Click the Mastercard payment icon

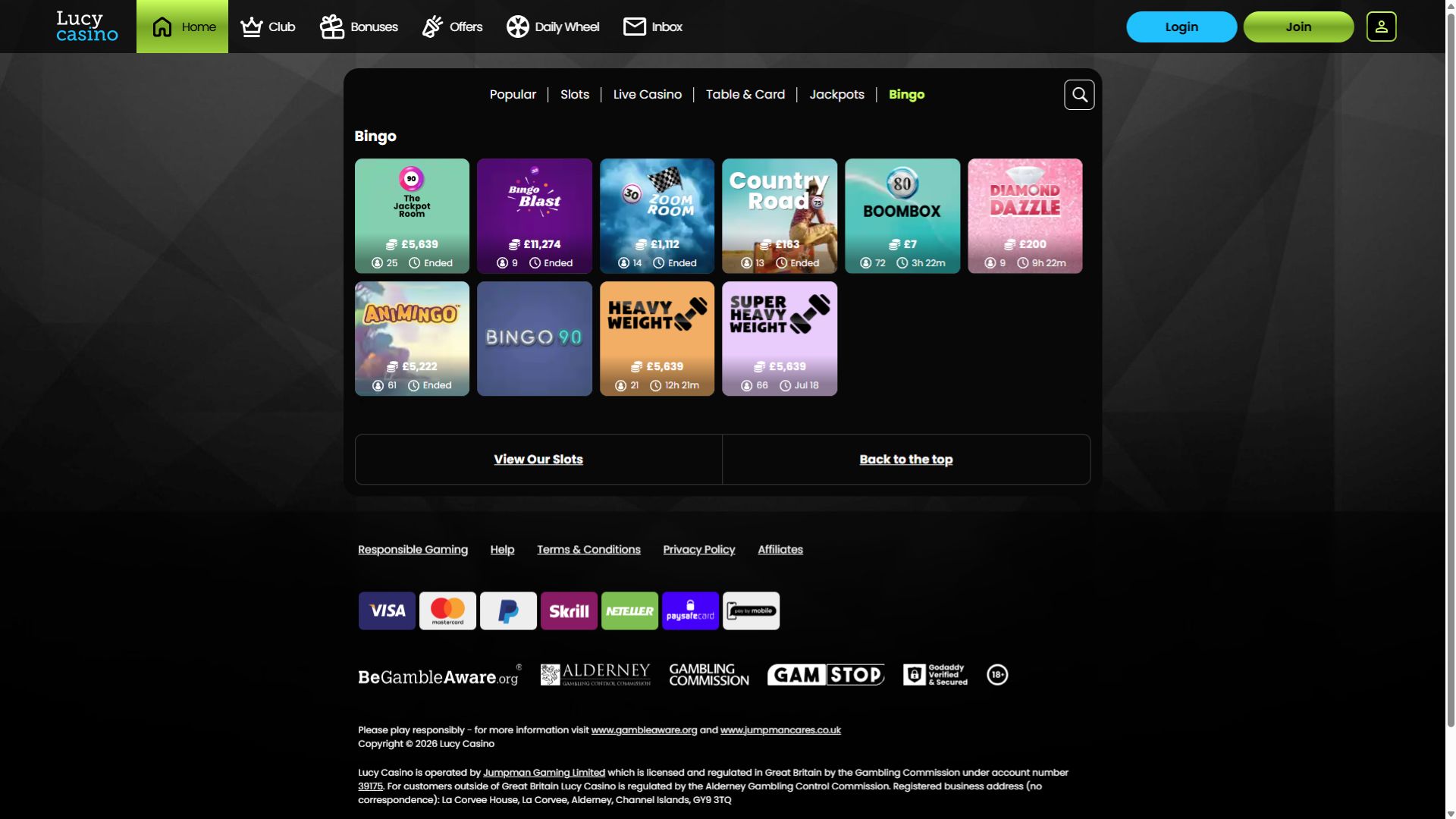[447, 610]
